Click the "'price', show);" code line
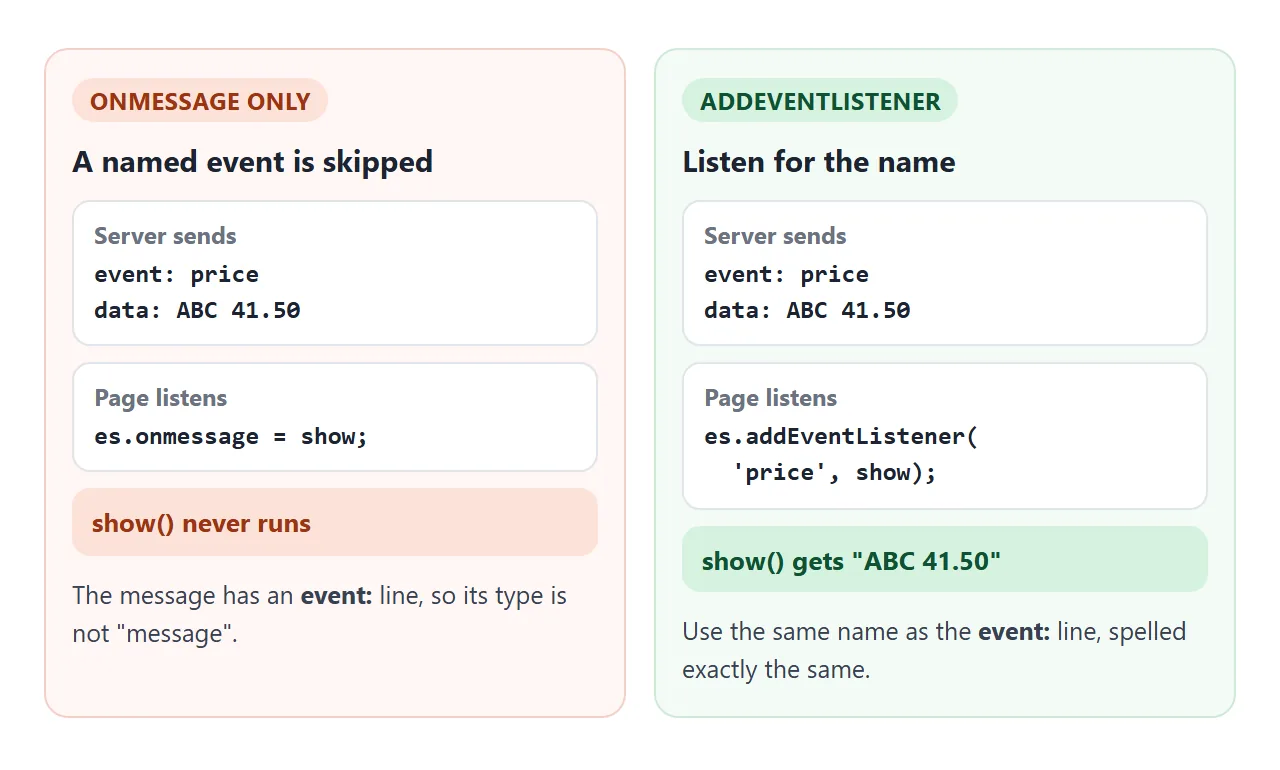The width and height of the screenshot is (1280, 770). [835, 472]
